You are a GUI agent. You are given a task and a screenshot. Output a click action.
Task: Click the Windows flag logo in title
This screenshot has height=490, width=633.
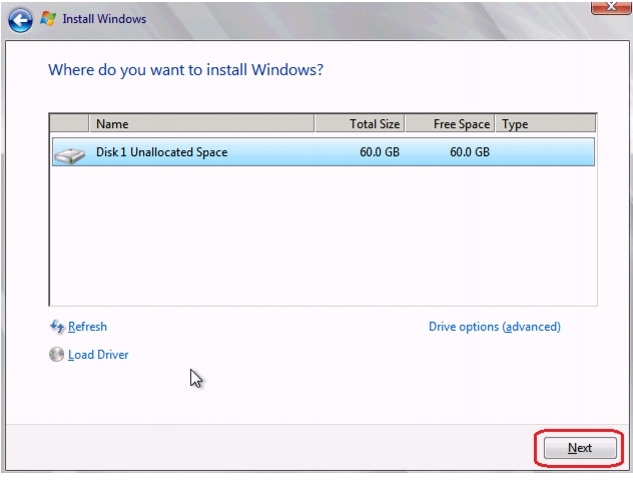(48, 19)
